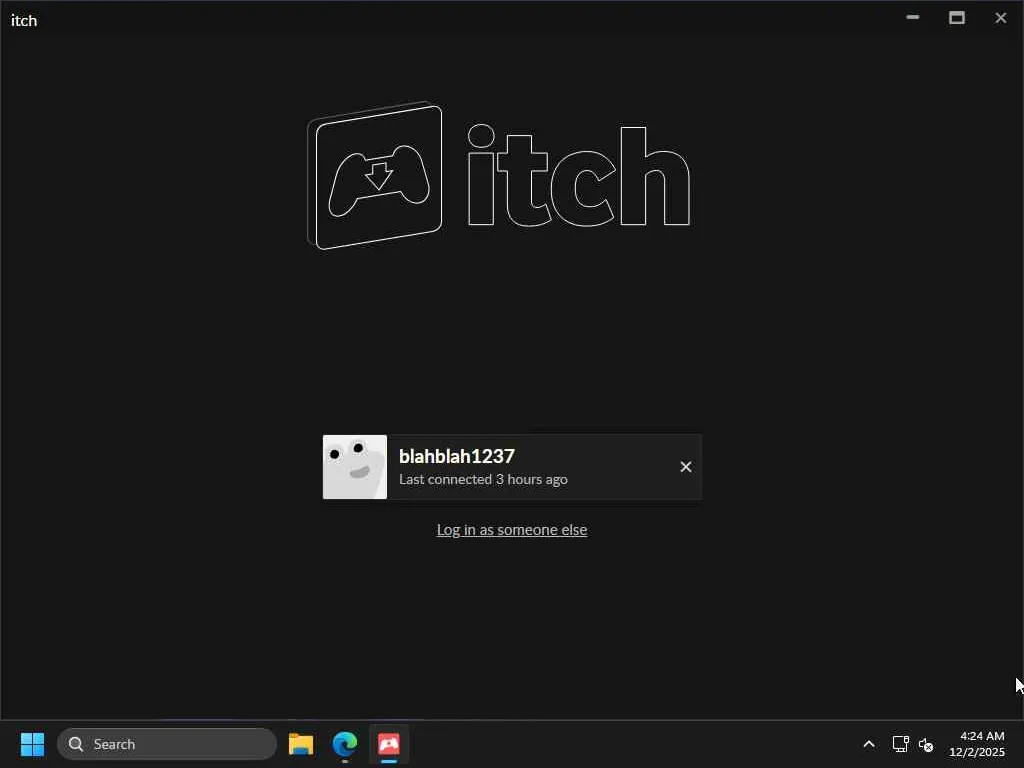Show hidden system tray icons
1024x768 pixels.
coord(869,744)
